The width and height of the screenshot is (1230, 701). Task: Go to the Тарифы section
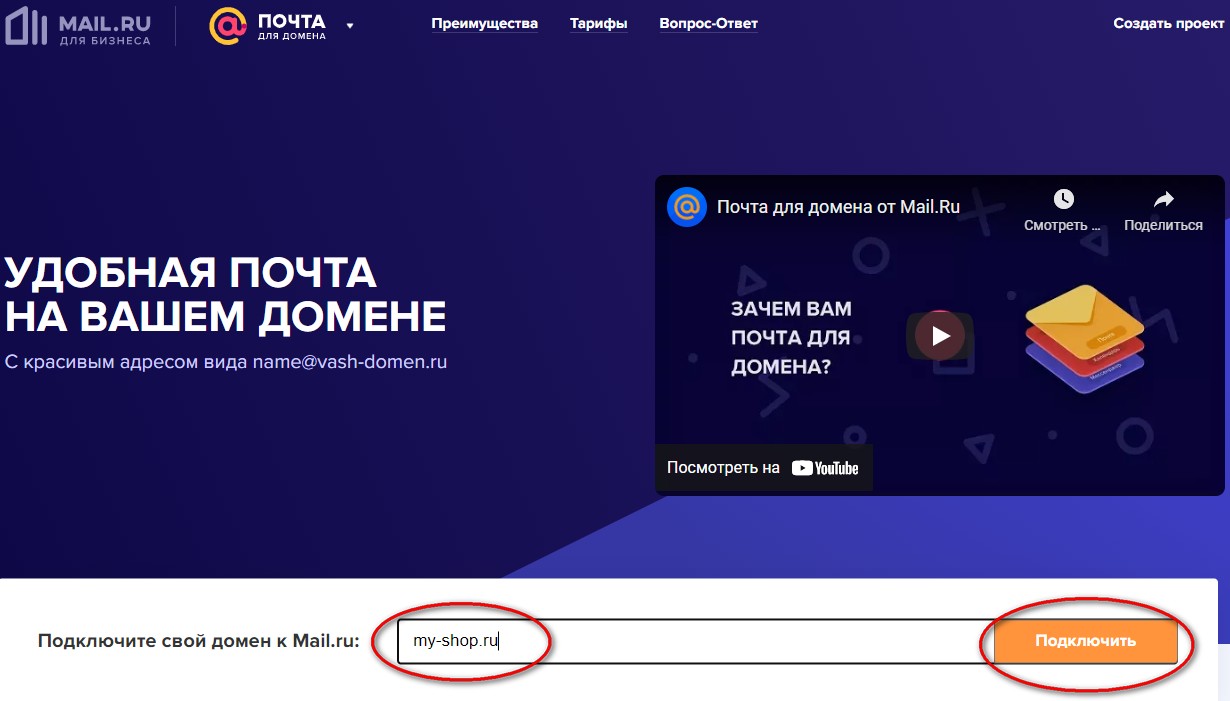coord(599,23)
